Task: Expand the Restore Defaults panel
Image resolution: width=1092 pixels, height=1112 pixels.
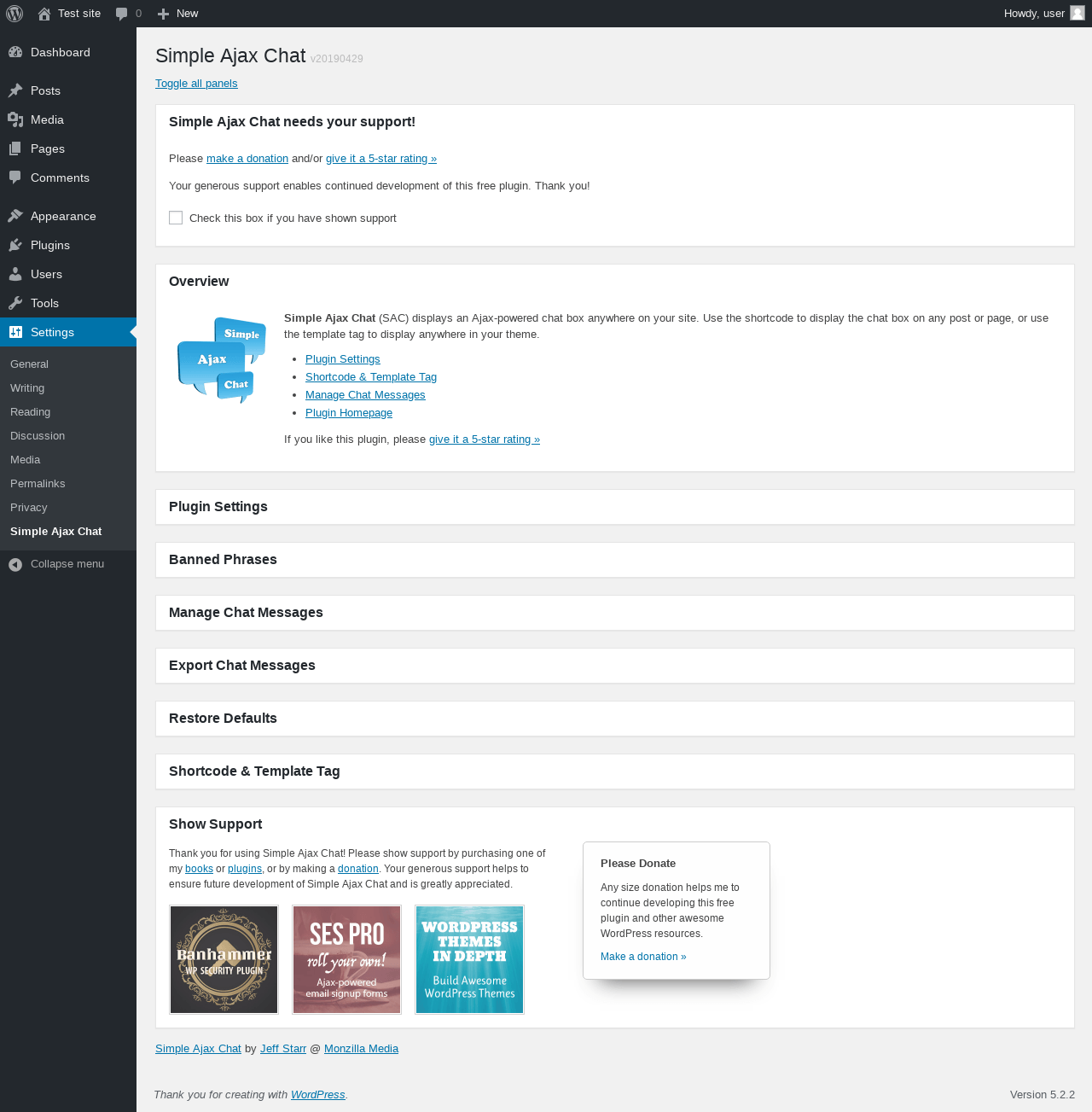Action: pos(614,719)
